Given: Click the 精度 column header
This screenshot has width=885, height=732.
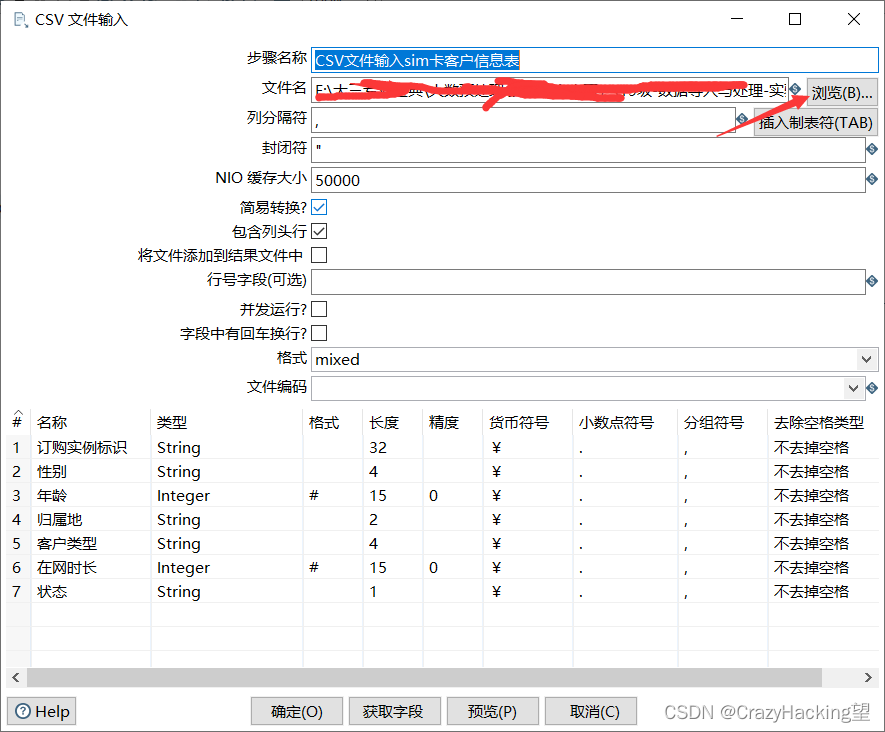Looking at the screenshot, I should click(453, 422).
